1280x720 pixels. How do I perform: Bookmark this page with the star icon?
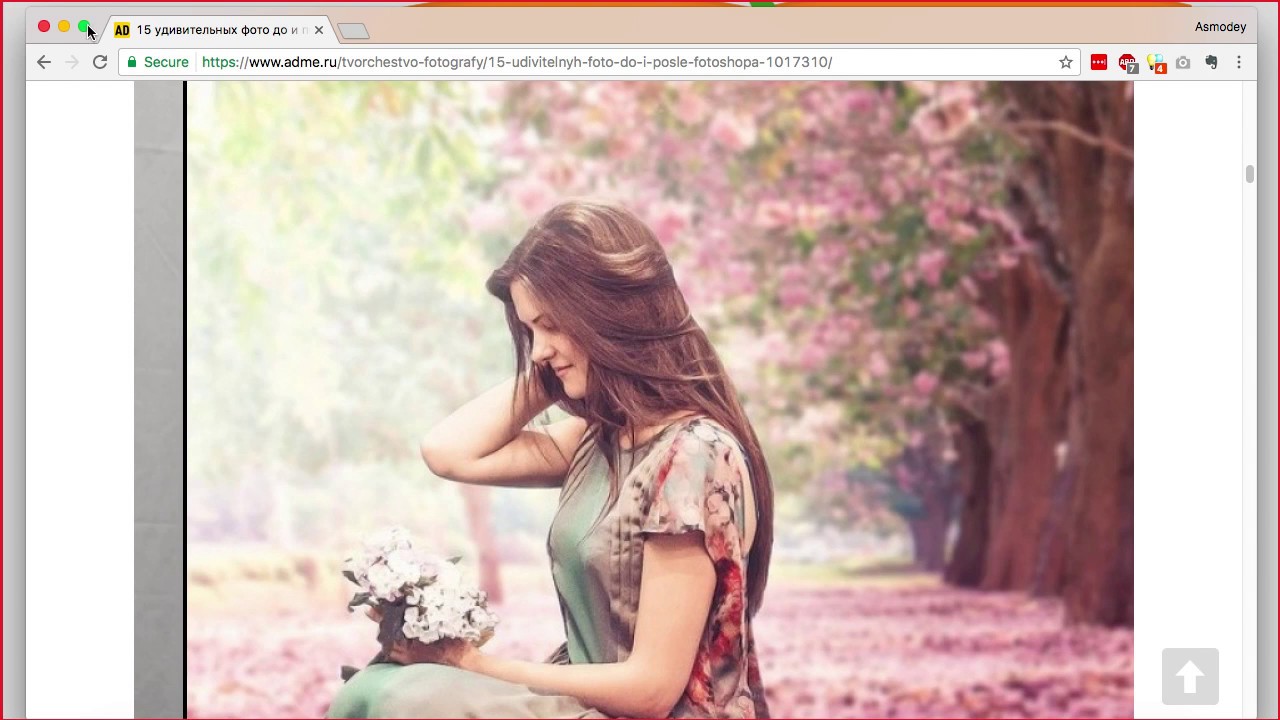point(1066,62)
